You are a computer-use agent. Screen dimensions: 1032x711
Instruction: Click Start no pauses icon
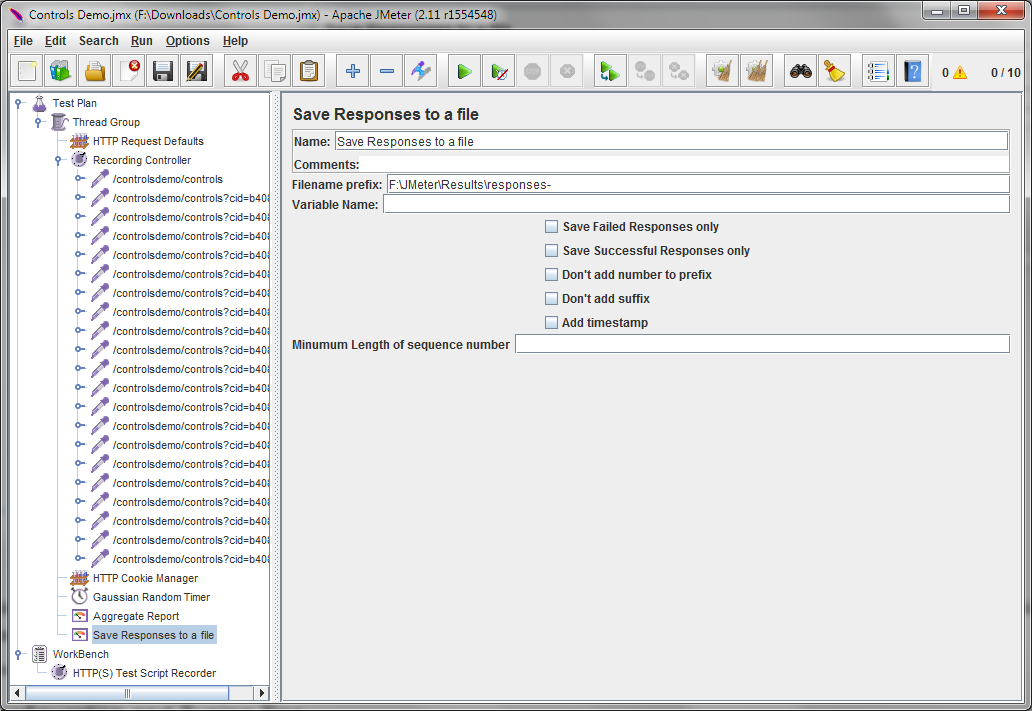click(499, 71)
